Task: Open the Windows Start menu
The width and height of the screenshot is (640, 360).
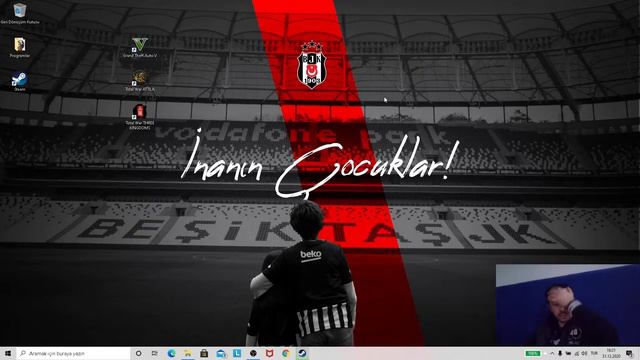Action: pyautogui.click(x=8, y=353)
